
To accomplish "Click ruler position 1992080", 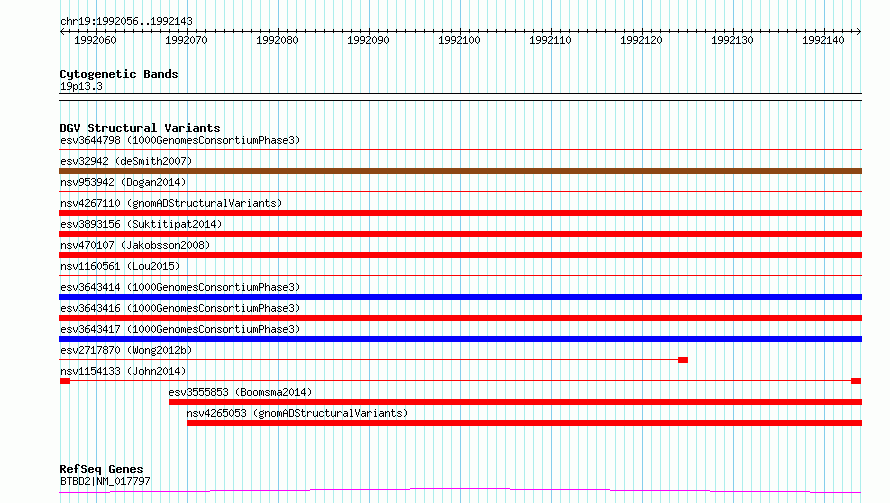I will click(277, 40).
